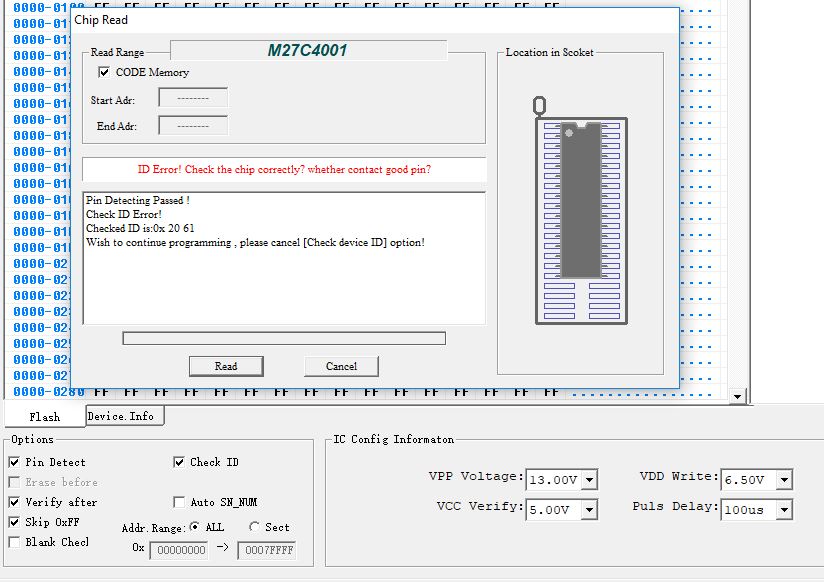824x582 pixels.
Task: Disable the Check ID option
Action: tap(179, 462)
